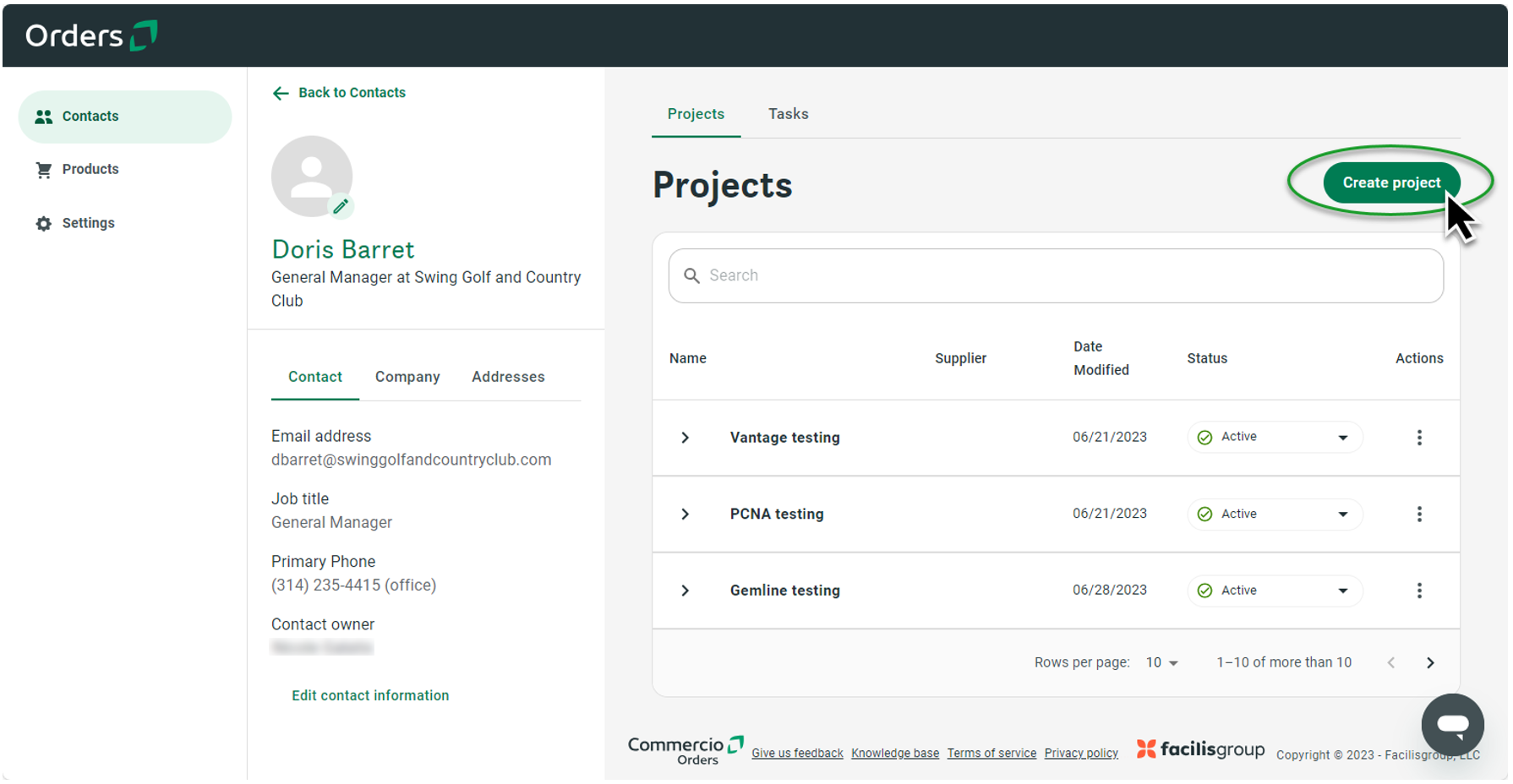Screen dimensions: 1513x784
Task: Click Edit contact information link
Action: tap(370, 696)
